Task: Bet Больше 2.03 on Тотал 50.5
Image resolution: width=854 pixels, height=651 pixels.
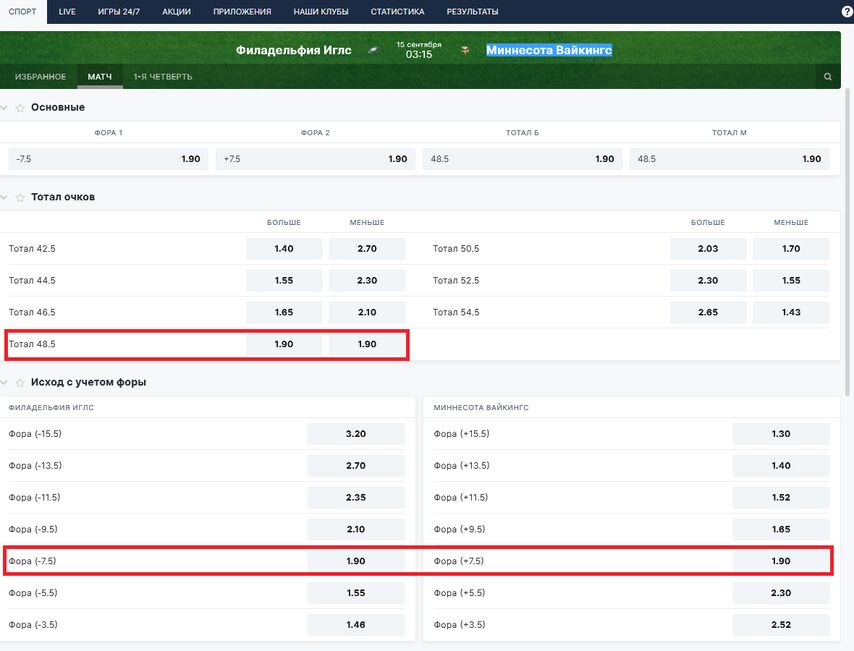Action: (708, 248)
